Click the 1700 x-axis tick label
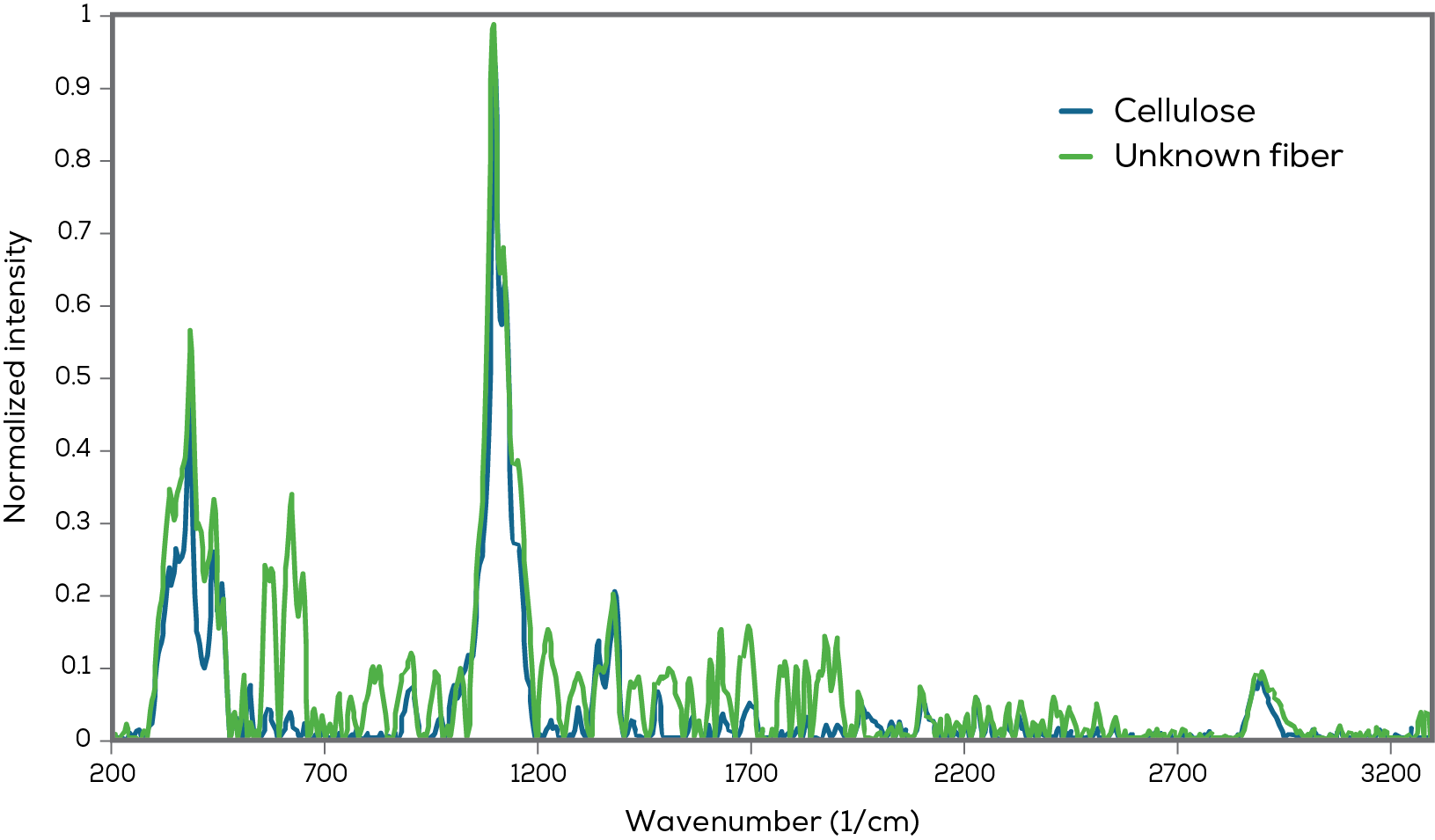Viewport: 1435px width, 840px height. (750, 774)
